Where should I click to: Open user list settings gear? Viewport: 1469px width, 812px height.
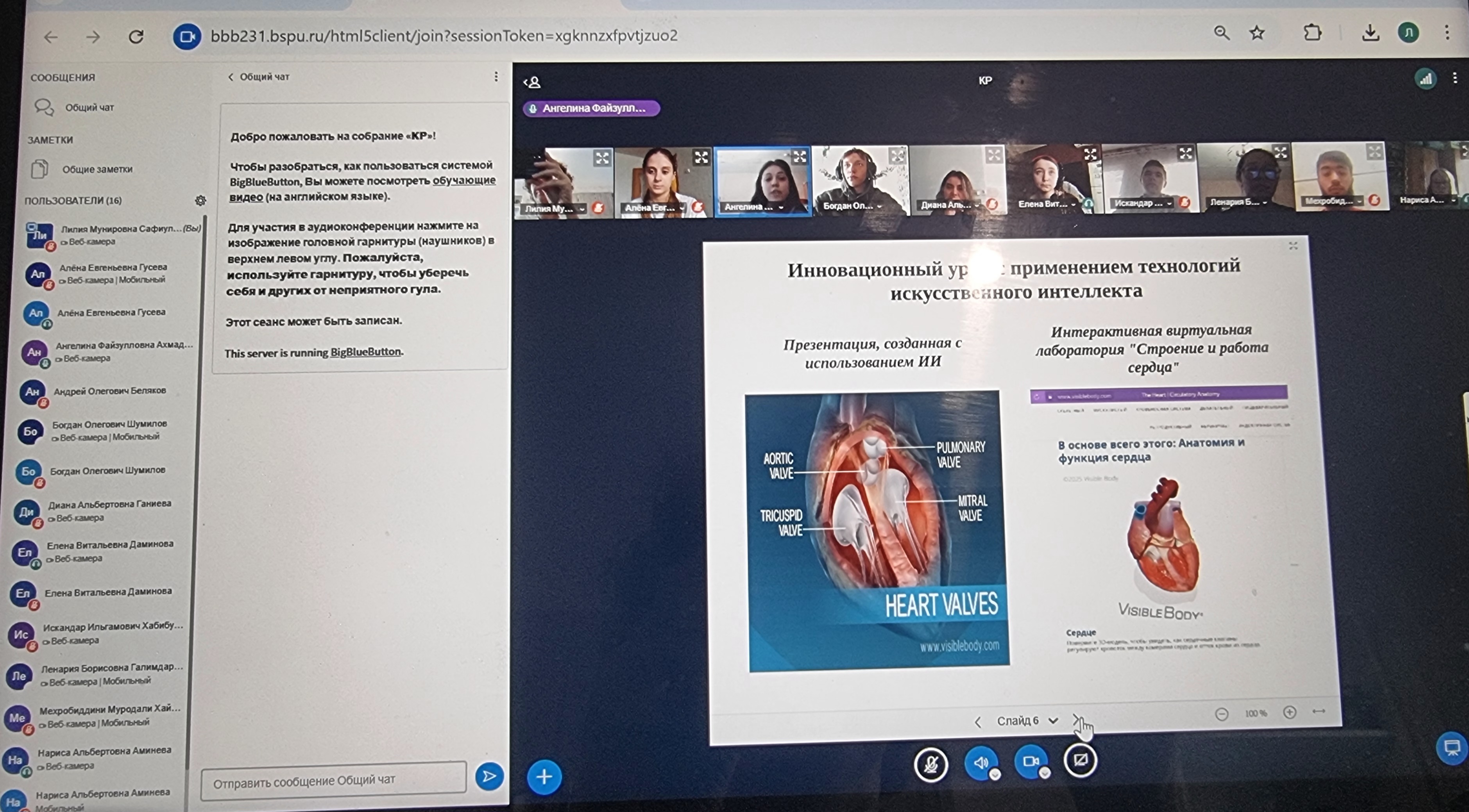point(200,201)
